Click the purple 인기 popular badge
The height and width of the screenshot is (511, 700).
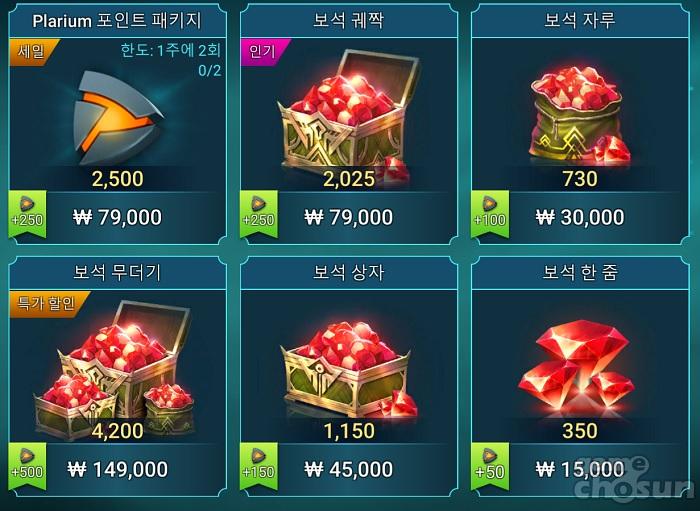pyautogui.click(x=265, y=52)
